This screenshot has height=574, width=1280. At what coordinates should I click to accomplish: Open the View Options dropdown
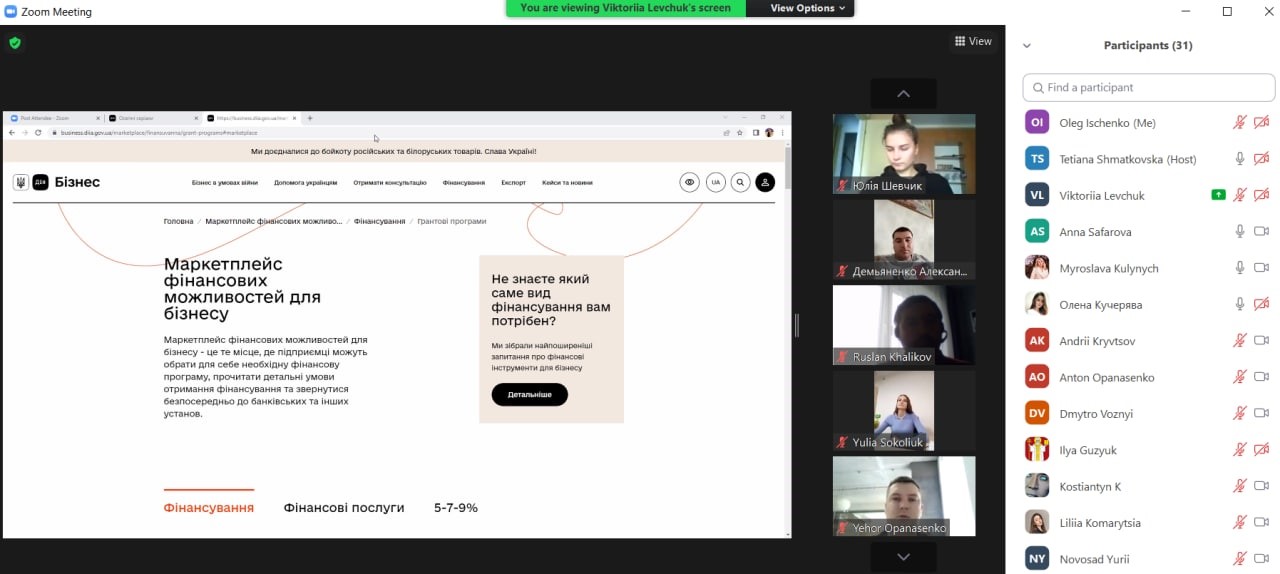click(808, 8)
